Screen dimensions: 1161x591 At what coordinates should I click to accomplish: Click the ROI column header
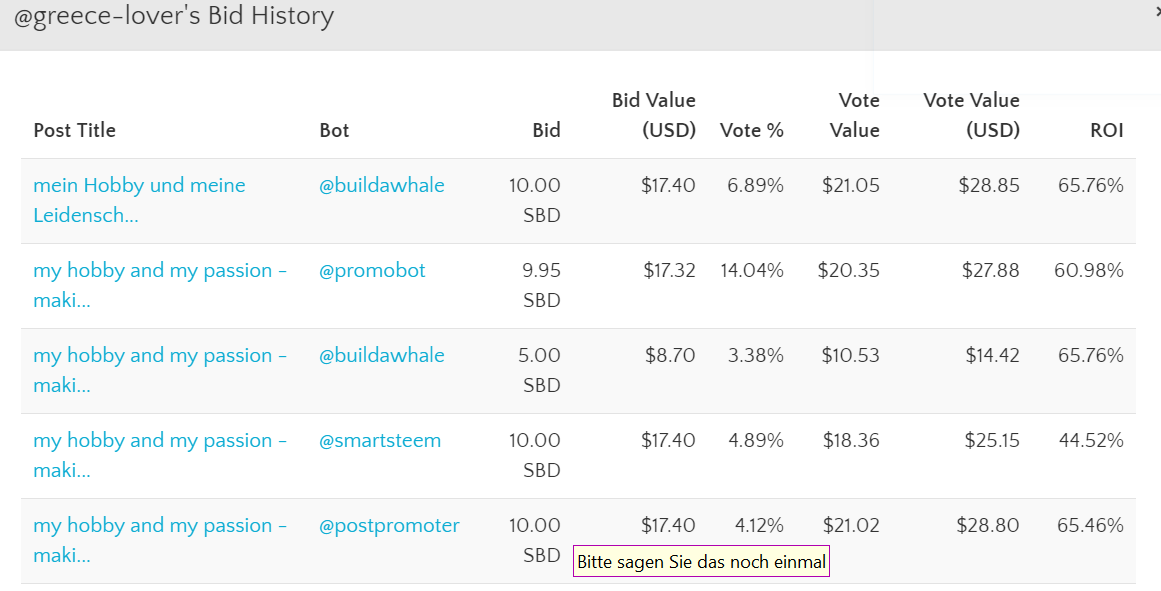(x=1107, y=130)
